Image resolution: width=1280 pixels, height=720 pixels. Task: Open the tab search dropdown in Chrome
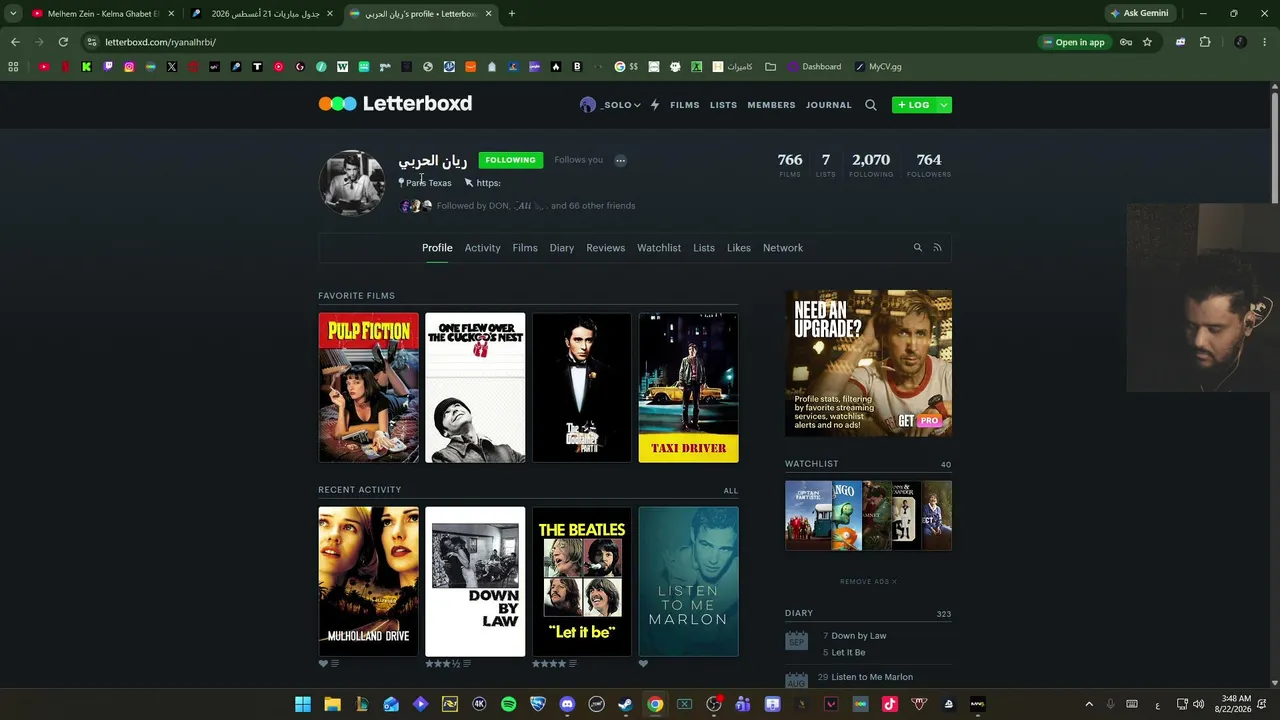(x=13, y=14)
